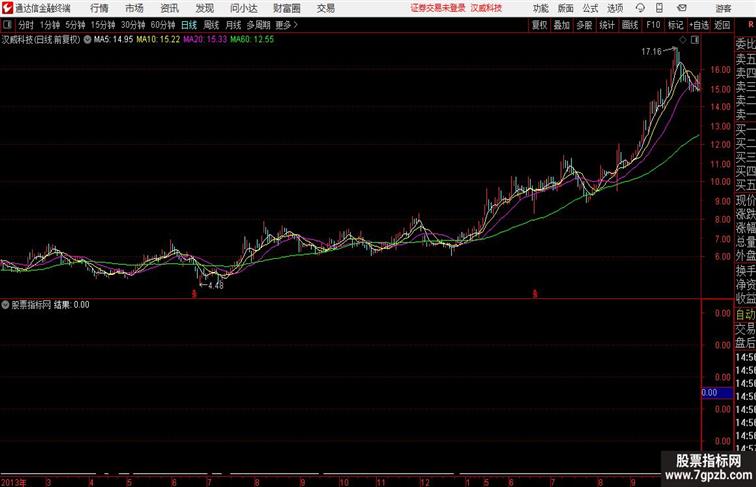Open the headset customer service icon
Screen dimensions: 756x487
pyautogui.click(x=640, y=8)
